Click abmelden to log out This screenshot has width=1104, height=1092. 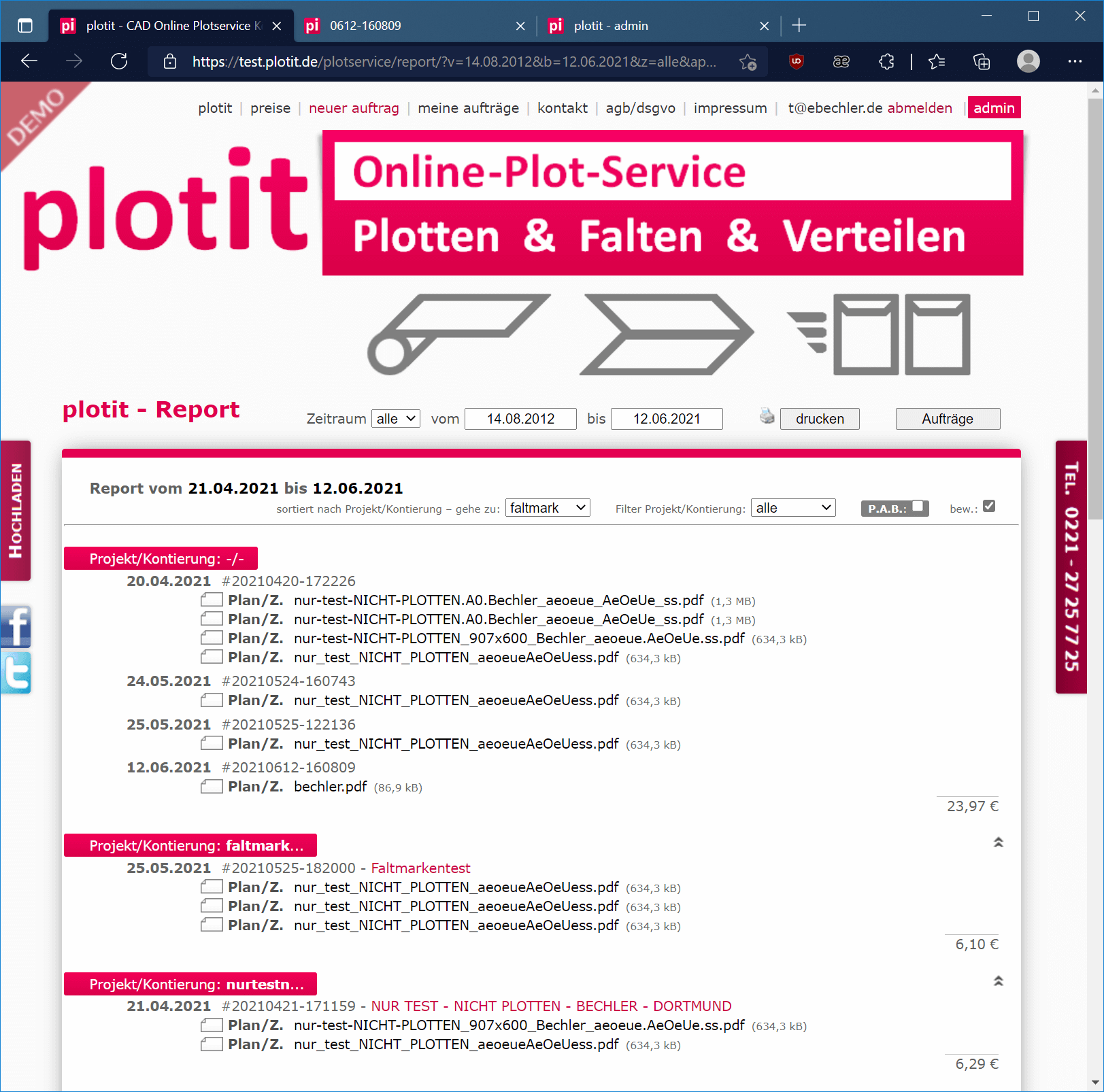point(920,107)
